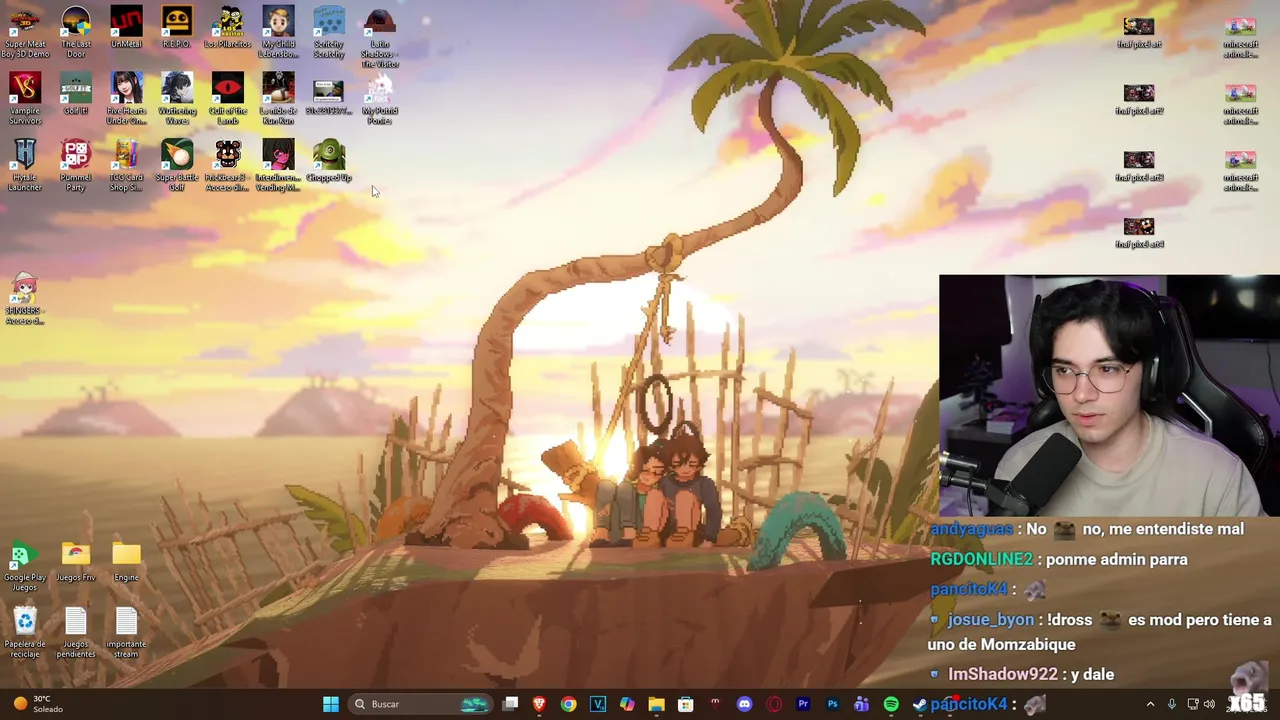Select the fnaf pixel art4 image file
This screenshot has width=1280, height=720.
[x=1139, y=233]
